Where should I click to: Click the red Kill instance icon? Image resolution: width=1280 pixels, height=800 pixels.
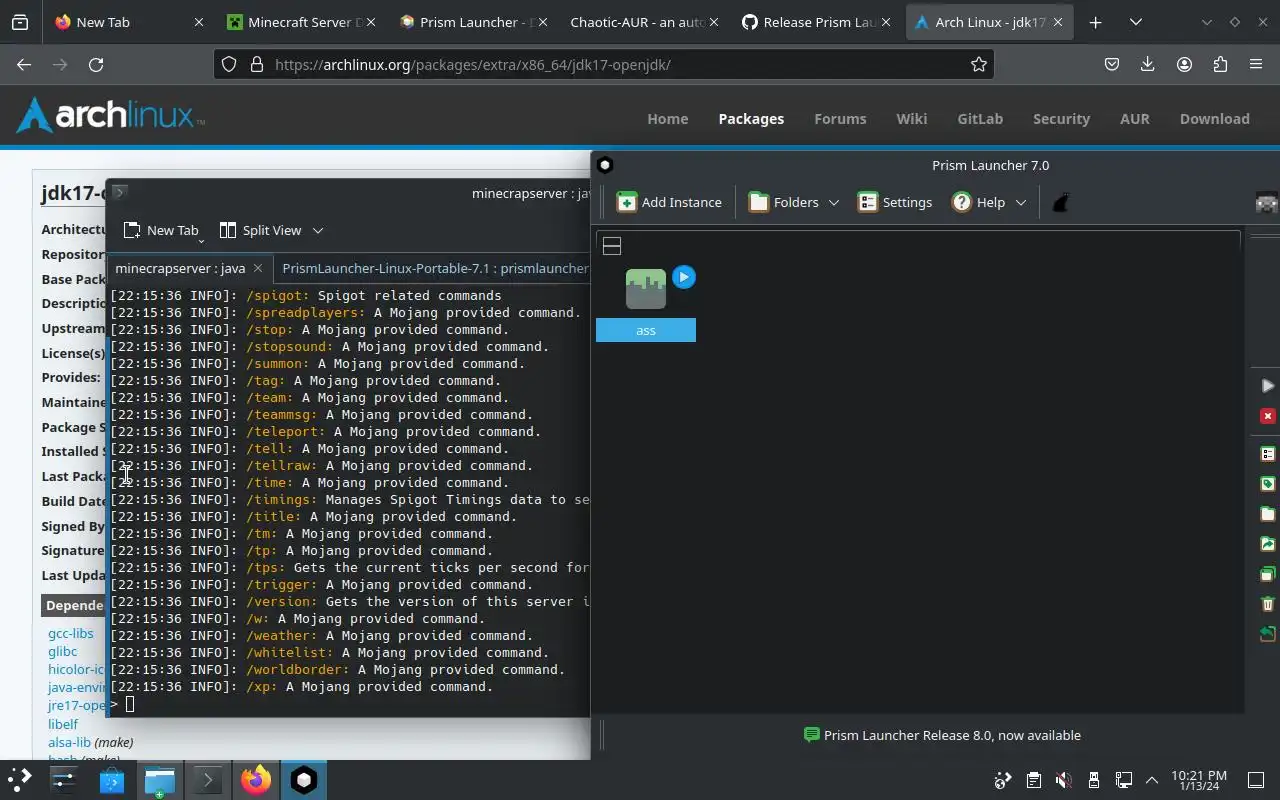[x=1267, y=416]
